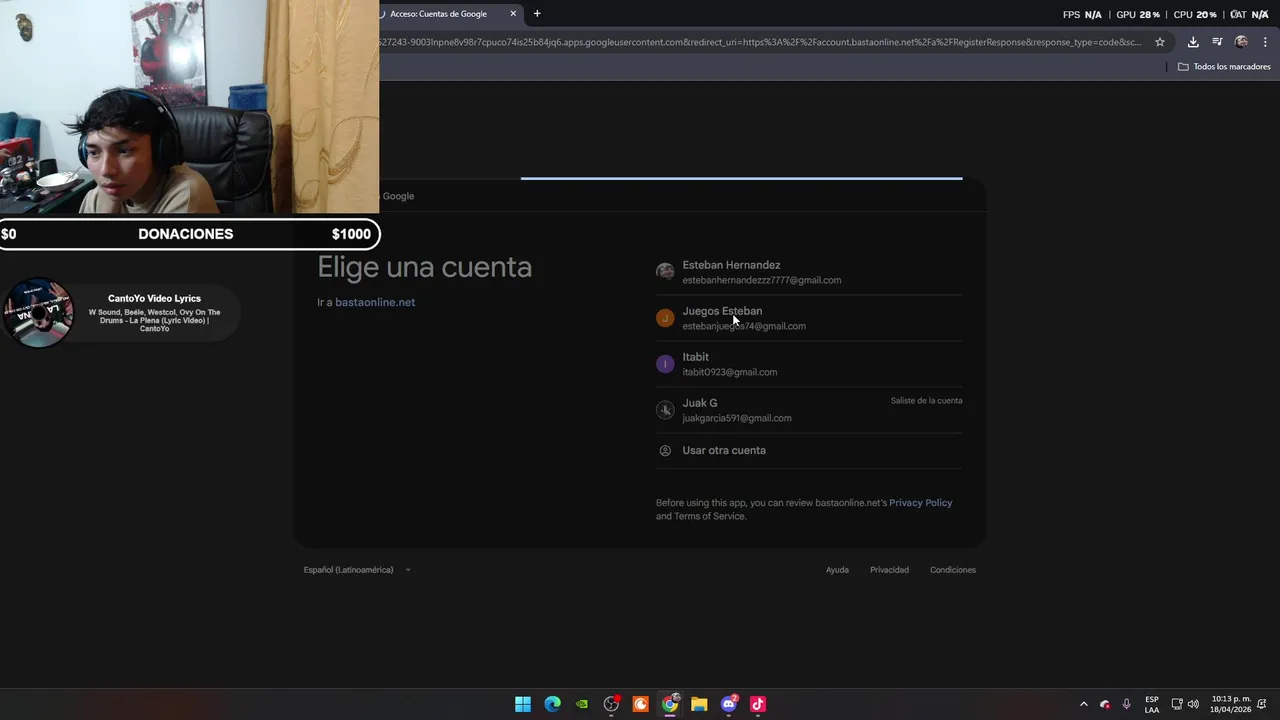The width and height of the screenshot is (1280, 720).
Task: Click the microphone tray icon
Action: [x=1127, y=704]
